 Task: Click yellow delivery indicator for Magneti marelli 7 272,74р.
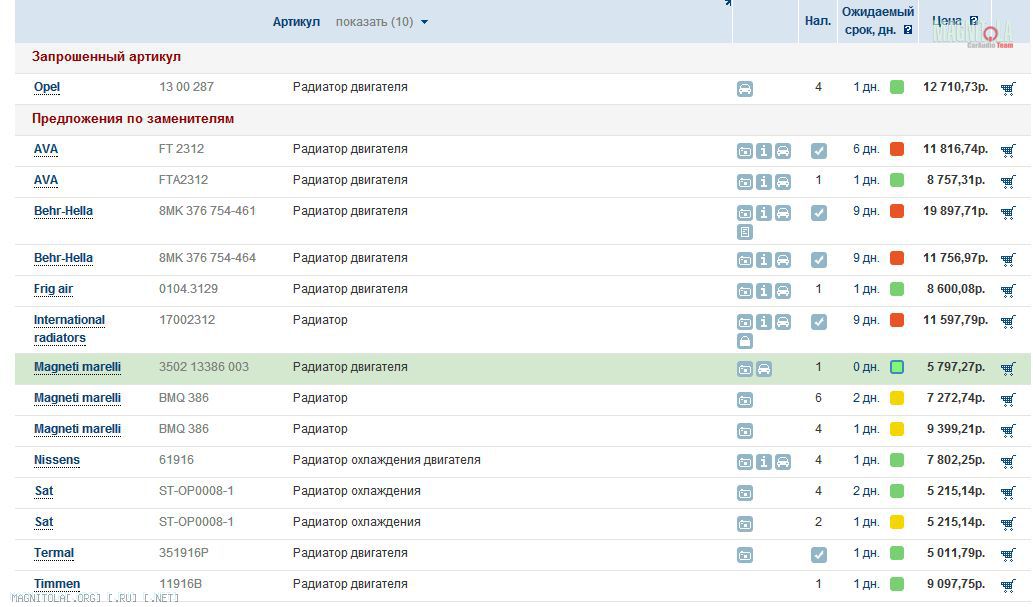click(x=897, y=398)
